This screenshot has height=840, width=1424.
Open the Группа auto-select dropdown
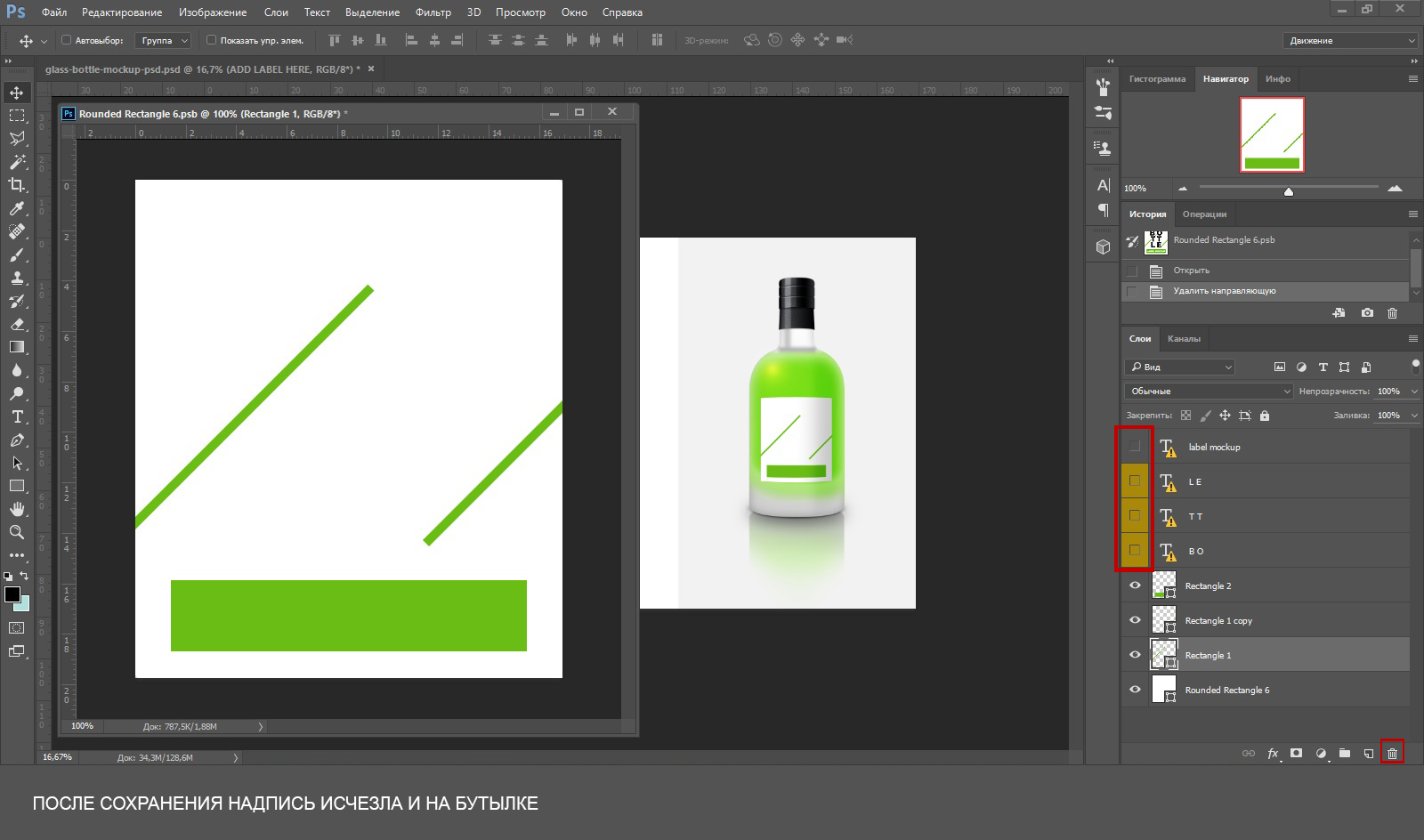pyautogui.click(x=164, y=40)
